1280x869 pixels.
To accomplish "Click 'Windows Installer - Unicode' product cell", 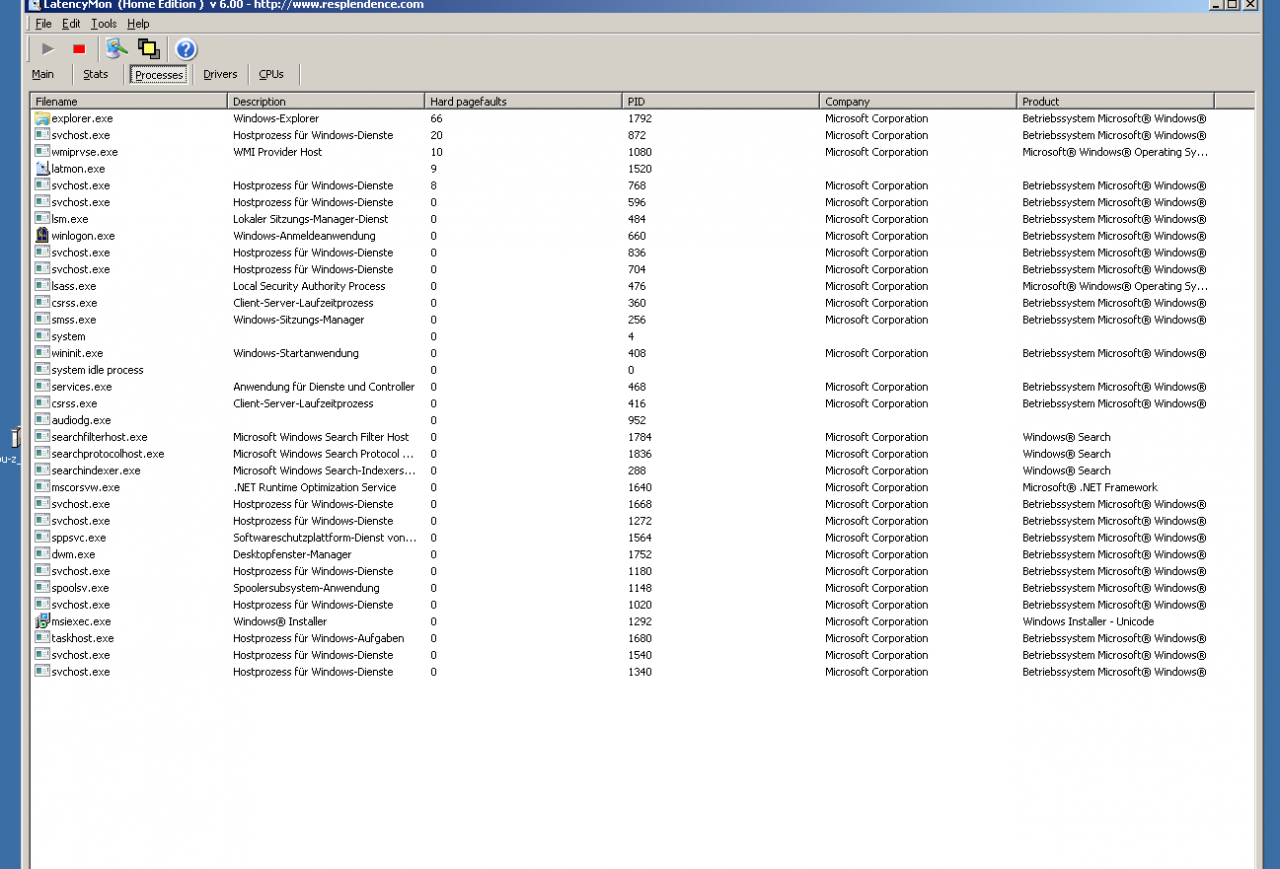I will (x=1087, y=621).
